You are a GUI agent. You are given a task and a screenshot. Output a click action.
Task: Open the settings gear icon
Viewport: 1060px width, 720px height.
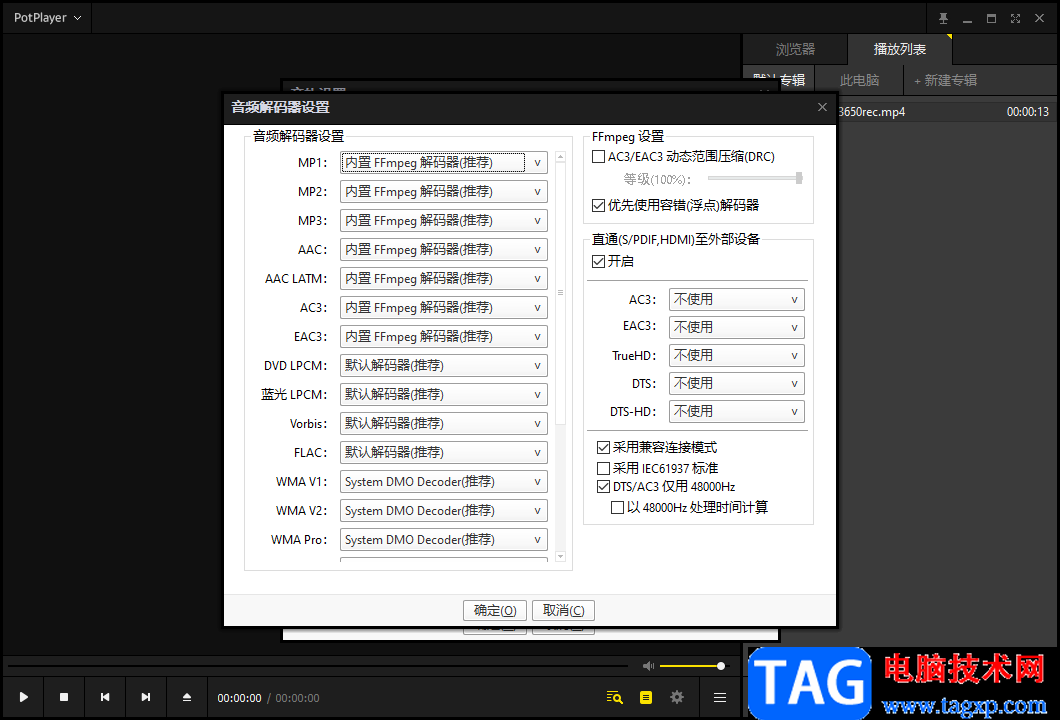[x=677, y=697]
